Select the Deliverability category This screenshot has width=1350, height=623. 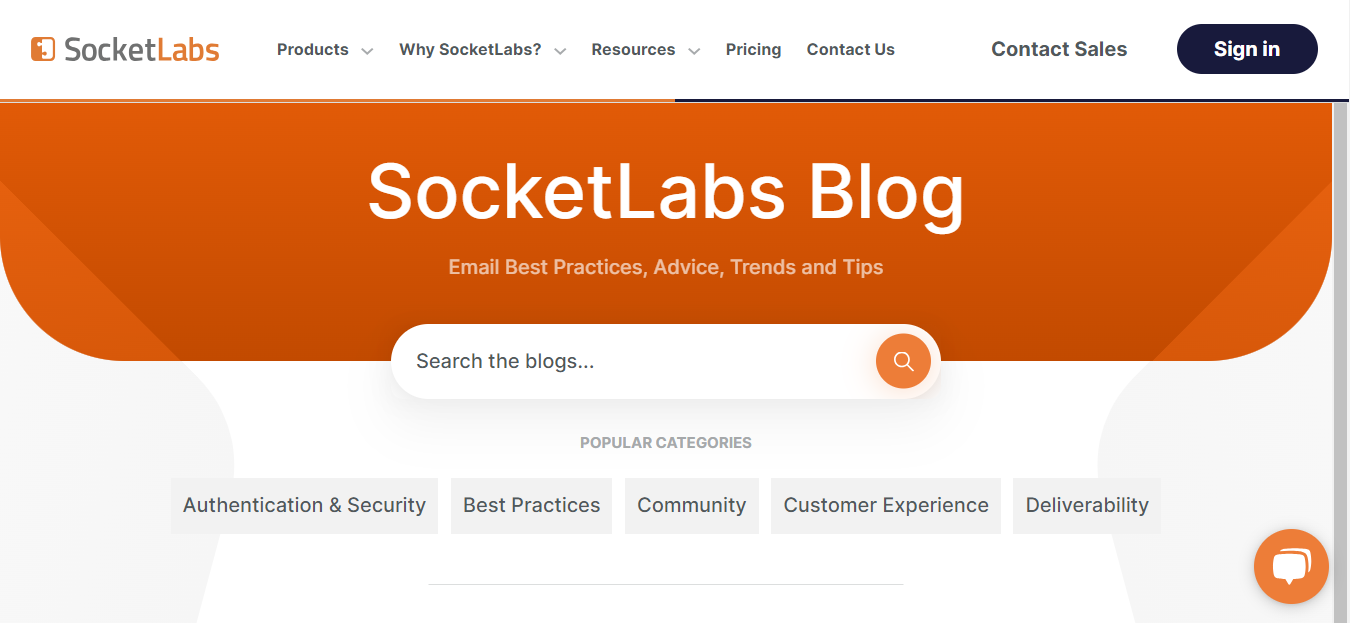pyautogui.click(x=1086, y=505)
